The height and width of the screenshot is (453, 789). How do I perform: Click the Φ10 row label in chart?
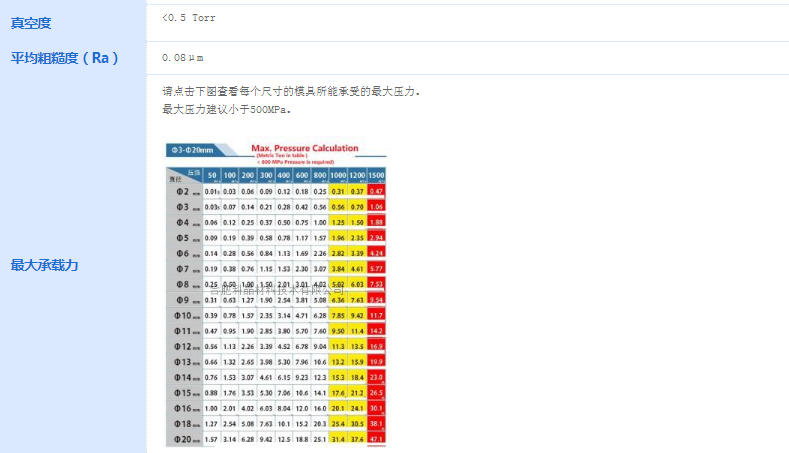185,316
